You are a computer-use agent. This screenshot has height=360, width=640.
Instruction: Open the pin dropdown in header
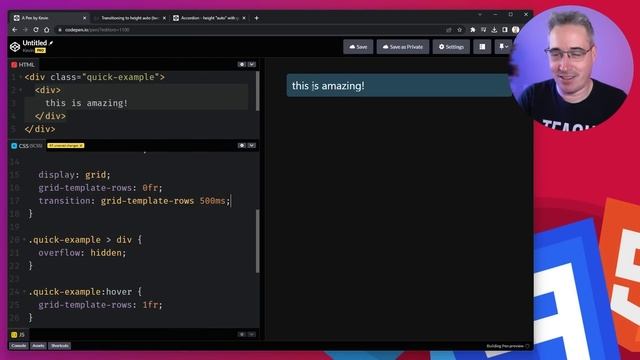coord(503,47)
